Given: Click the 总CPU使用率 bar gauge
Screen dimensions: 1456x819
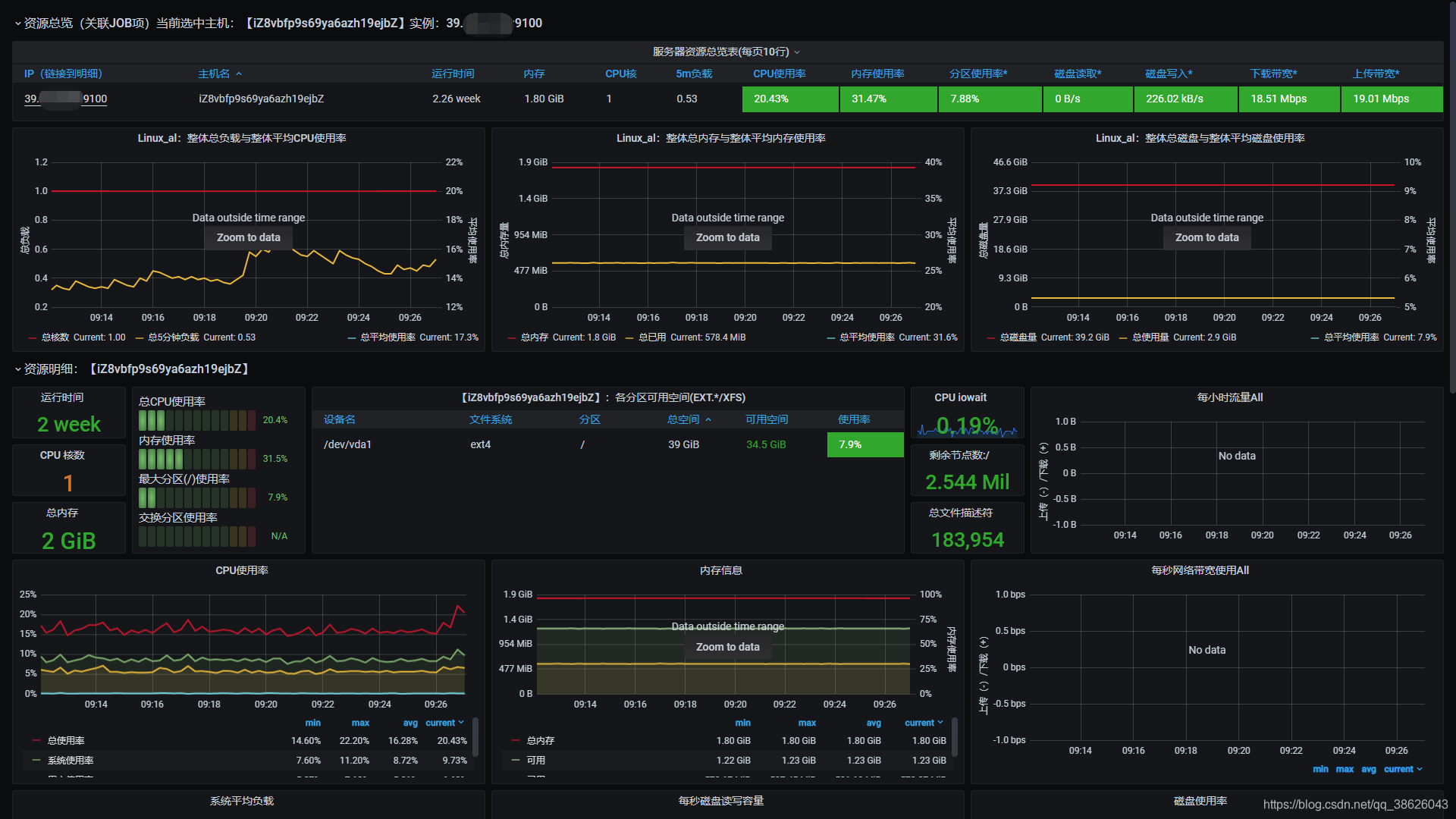Looking at the screenshot, I should coord(197,420).
